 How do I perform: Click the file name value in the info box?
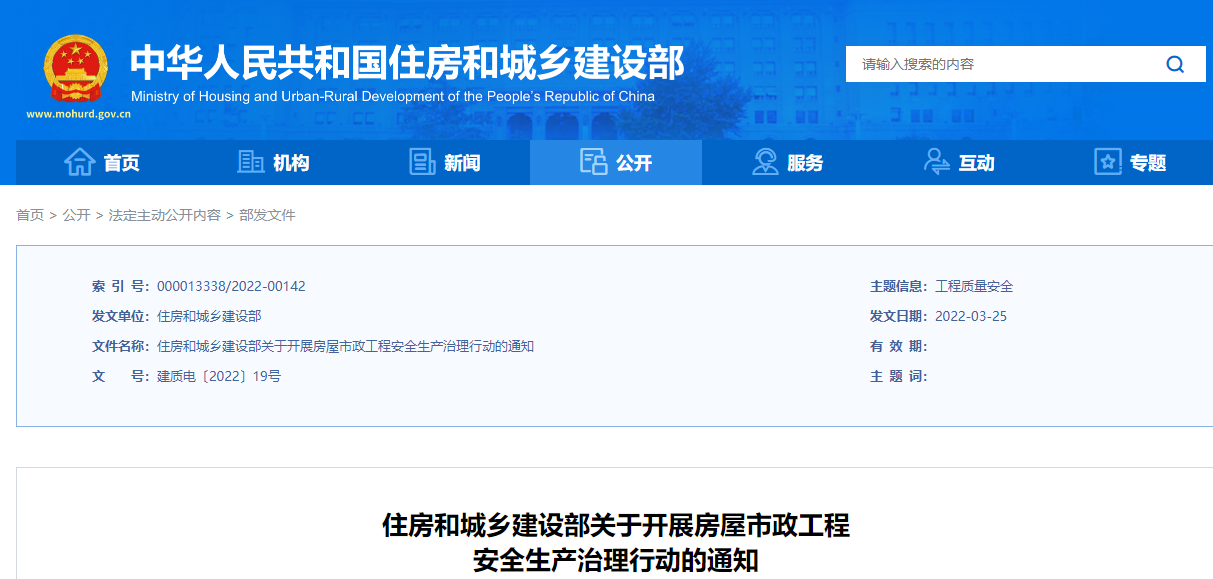346,346
